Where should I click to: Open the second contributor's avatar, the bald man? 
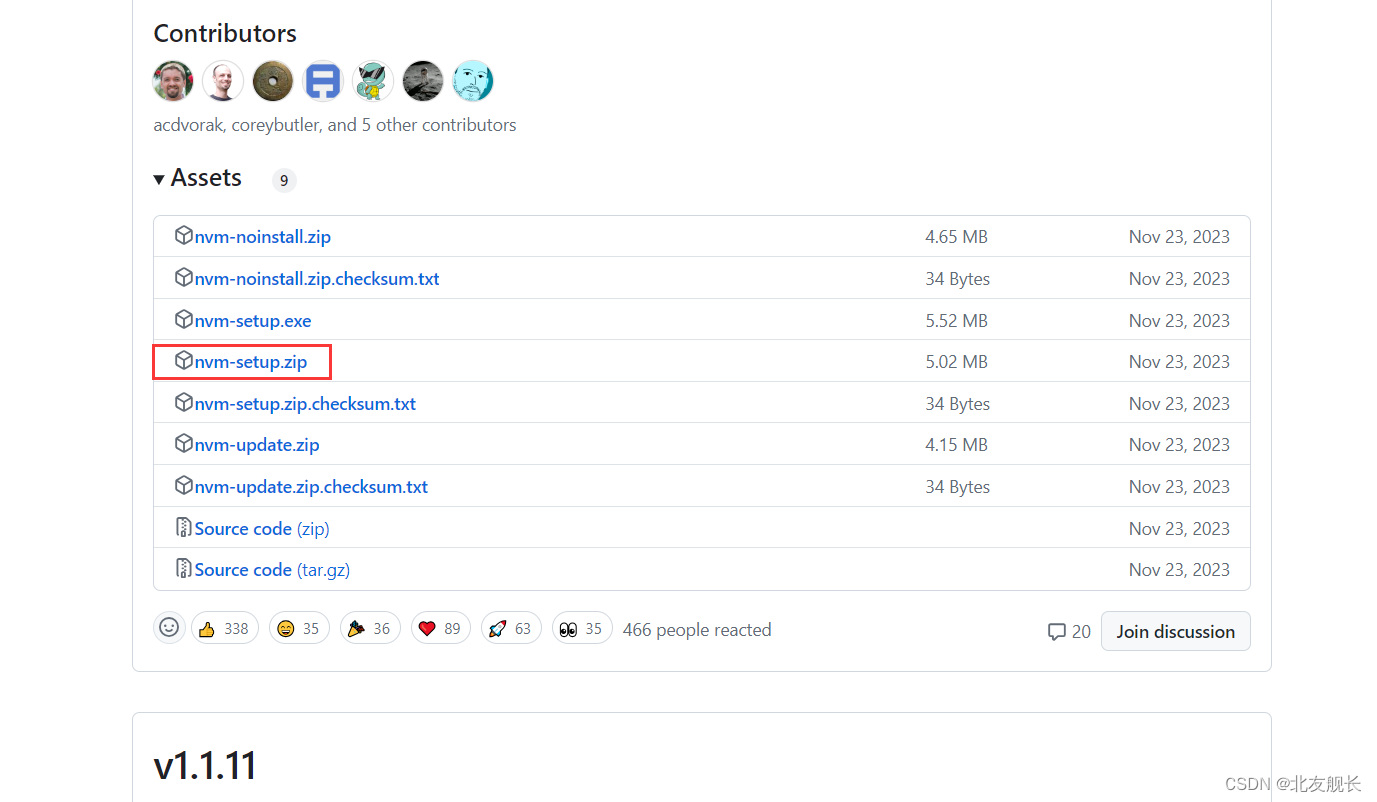pos(223,81)
